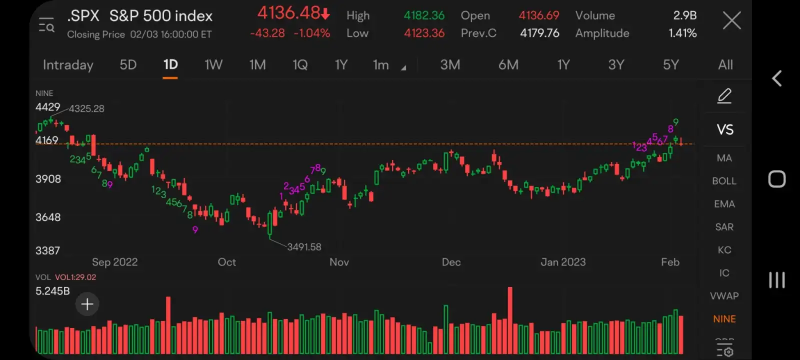800x360 pixels.
Task: Set range to All
Action: tap(725, 65)
